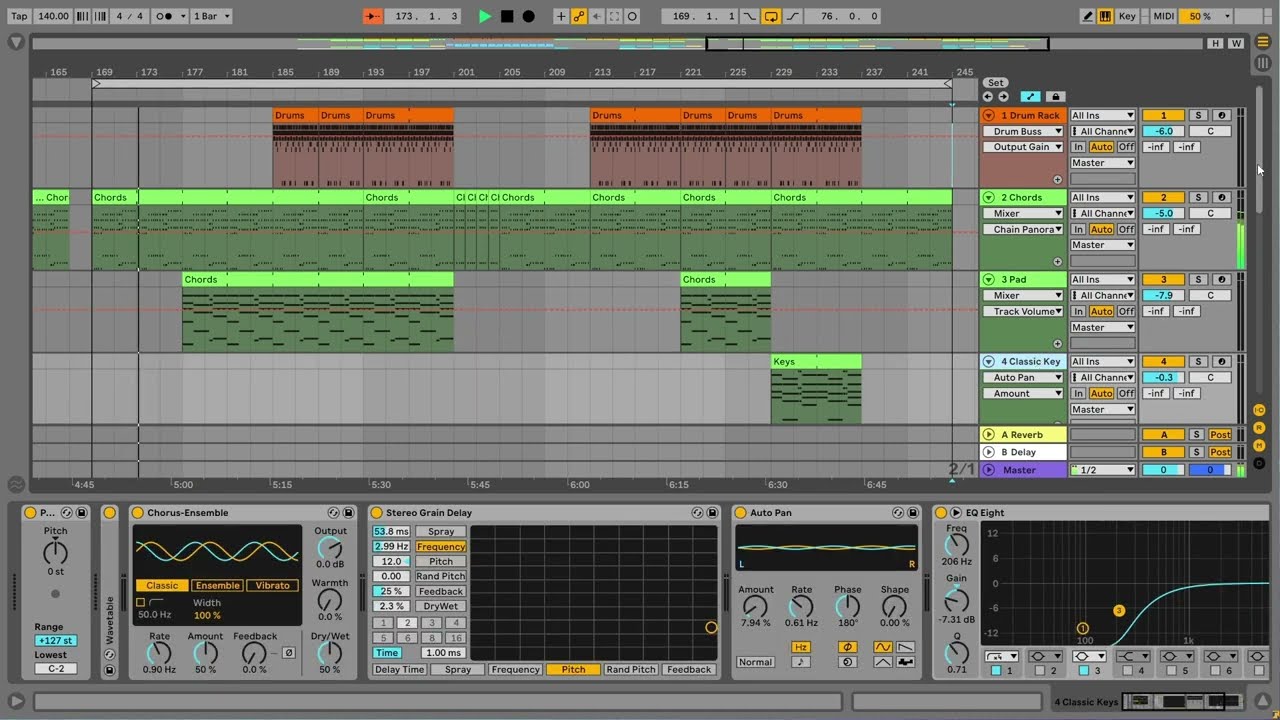Click the Session Record circle button
Screen dimensions: 1280x720
pos(632,16)
